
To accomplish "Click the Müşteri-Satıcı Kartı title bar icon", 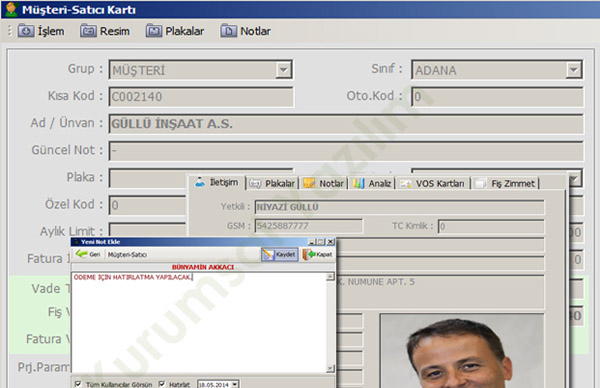I will click(x=11, y=9).
